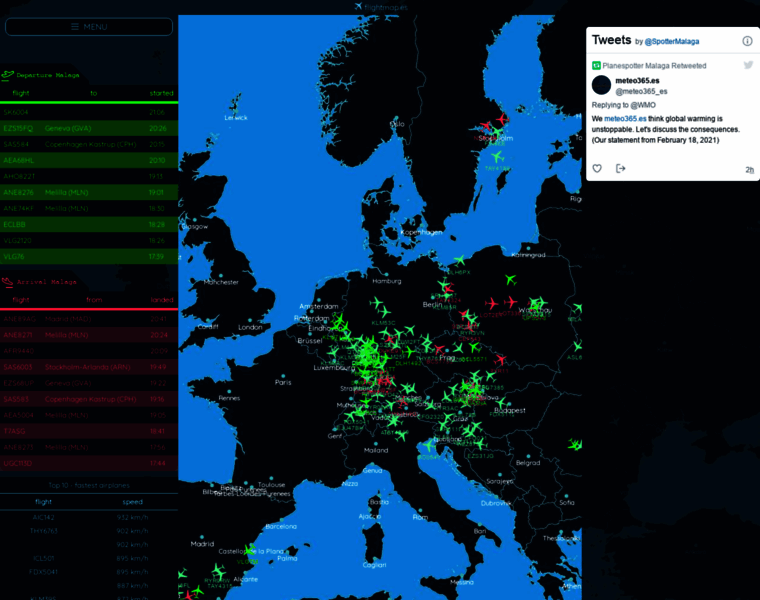Select the green plane labeled VLG76 near Castellón
The width and height of the screenshot is (760, 600).
[x=250, y=550]
